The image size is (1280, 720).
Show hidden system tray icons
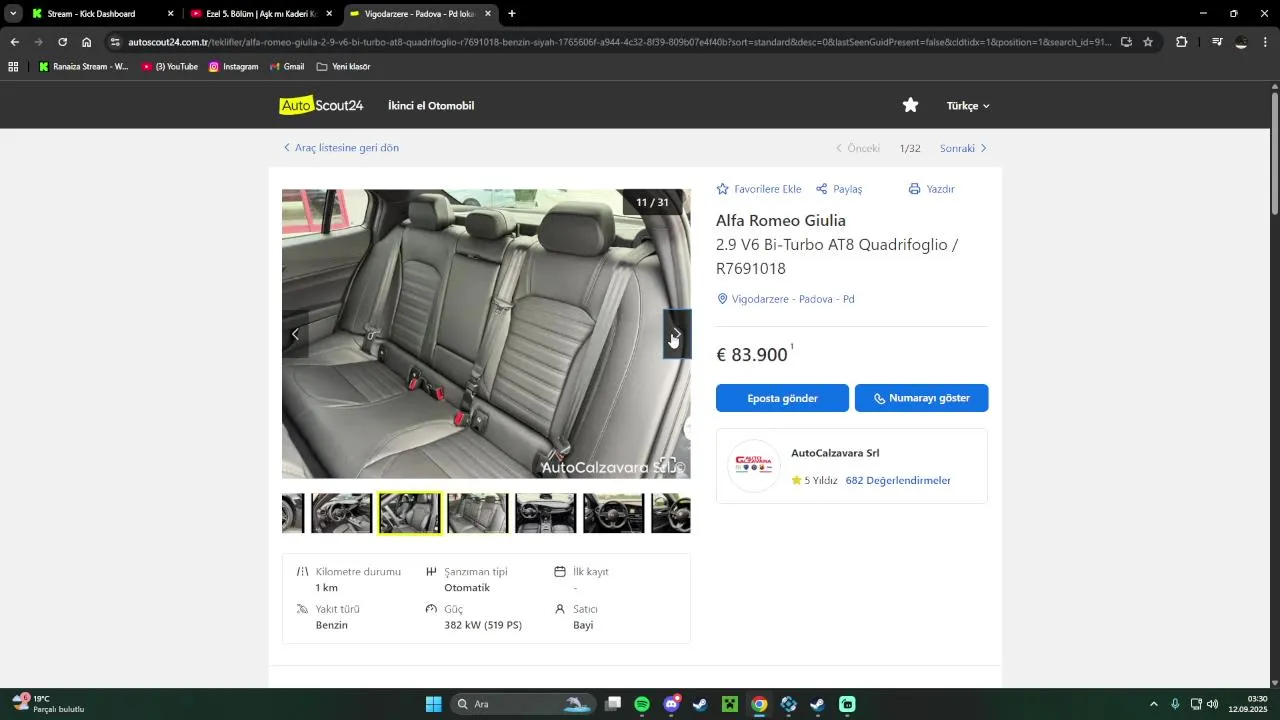click(x=1153, y=704)
